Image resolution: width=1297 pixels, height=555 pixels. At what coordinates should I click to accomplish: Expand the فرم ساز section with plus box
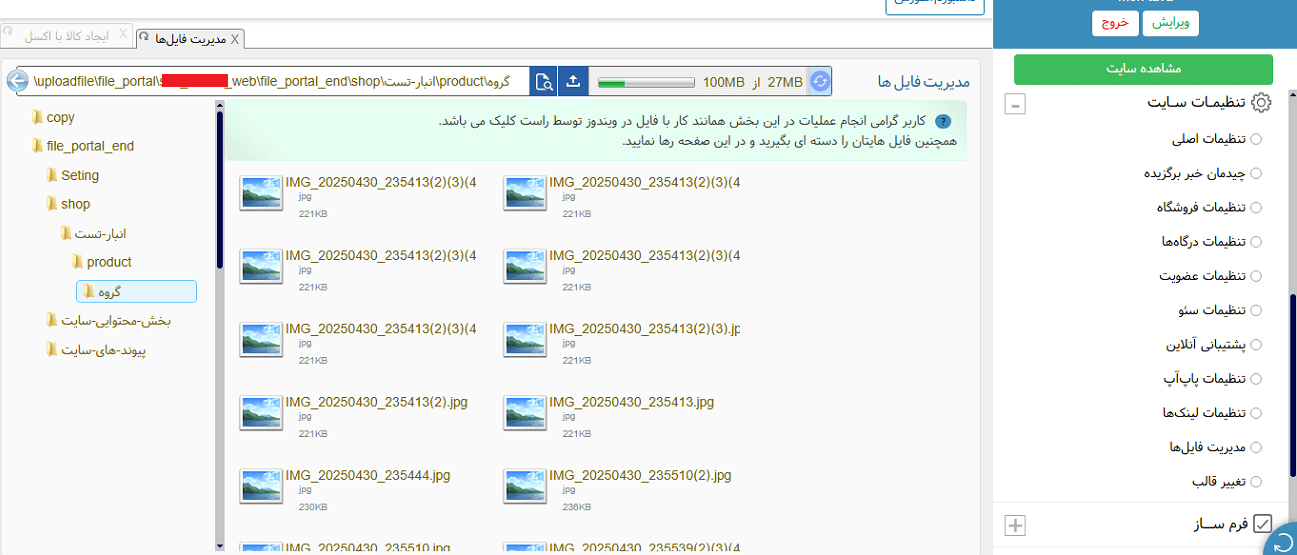[x=1014, y=525]
